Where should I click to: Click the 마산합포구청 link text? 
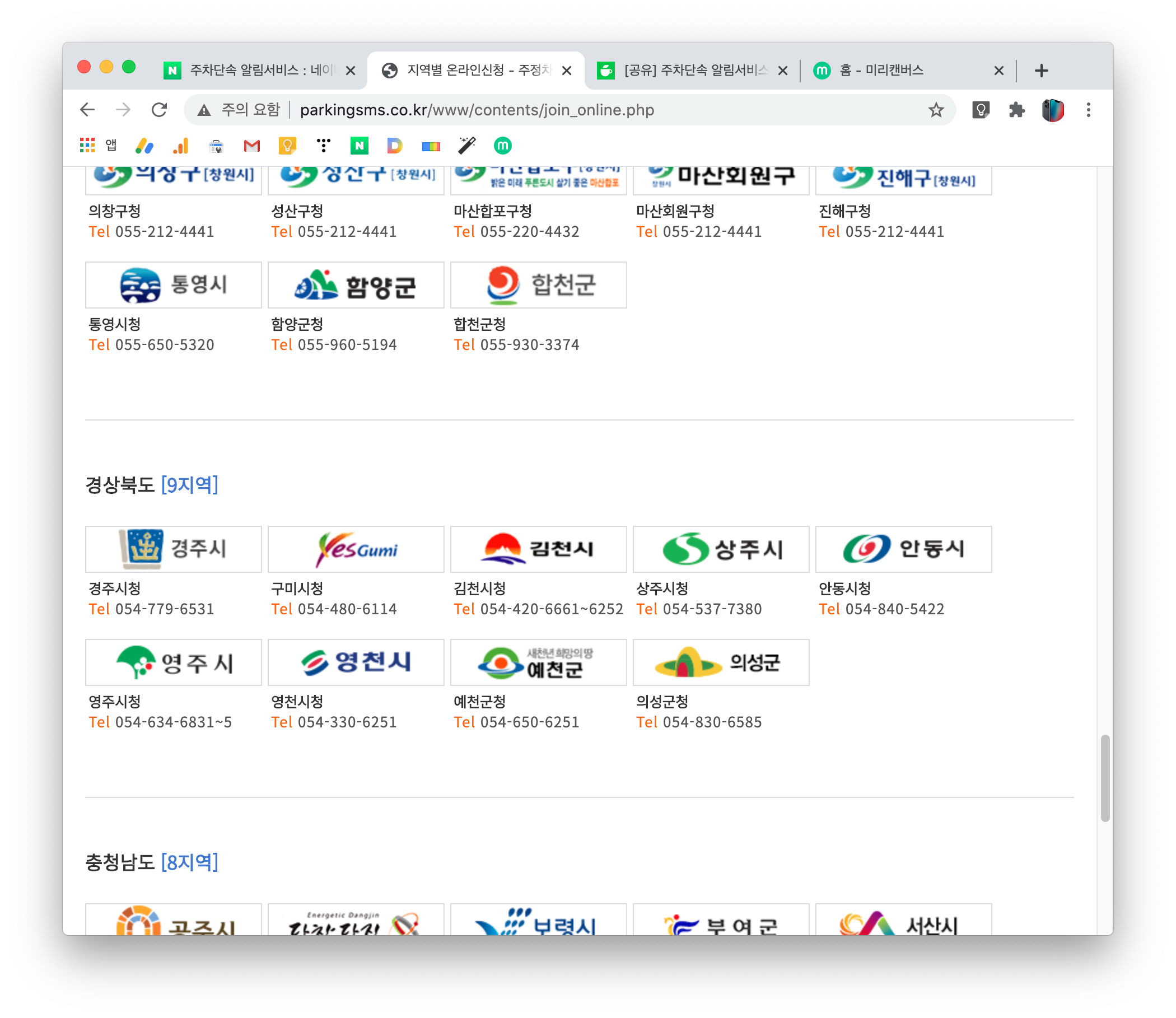click(492, 211)
